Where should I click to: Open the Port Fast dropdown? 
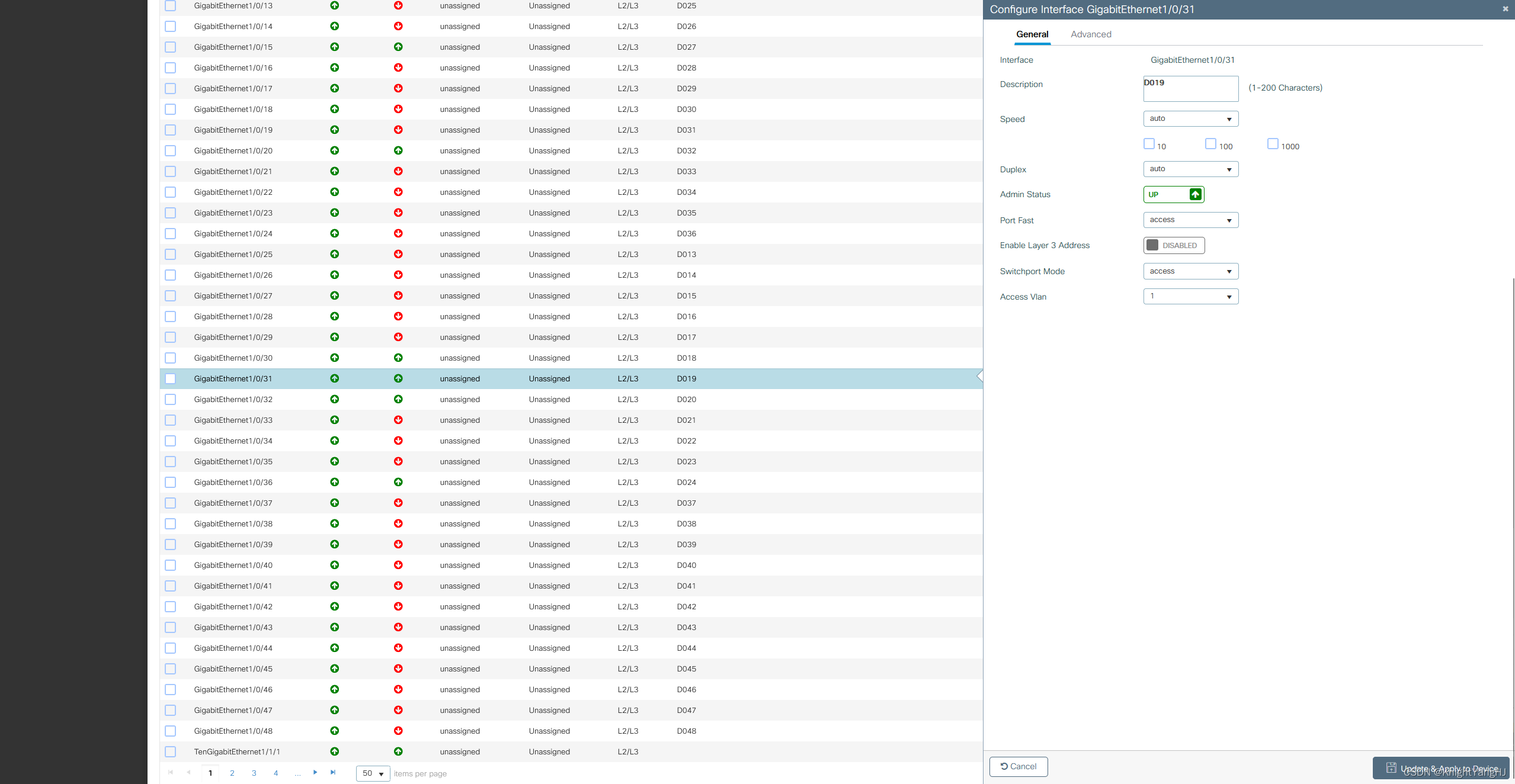(1191, 220)
